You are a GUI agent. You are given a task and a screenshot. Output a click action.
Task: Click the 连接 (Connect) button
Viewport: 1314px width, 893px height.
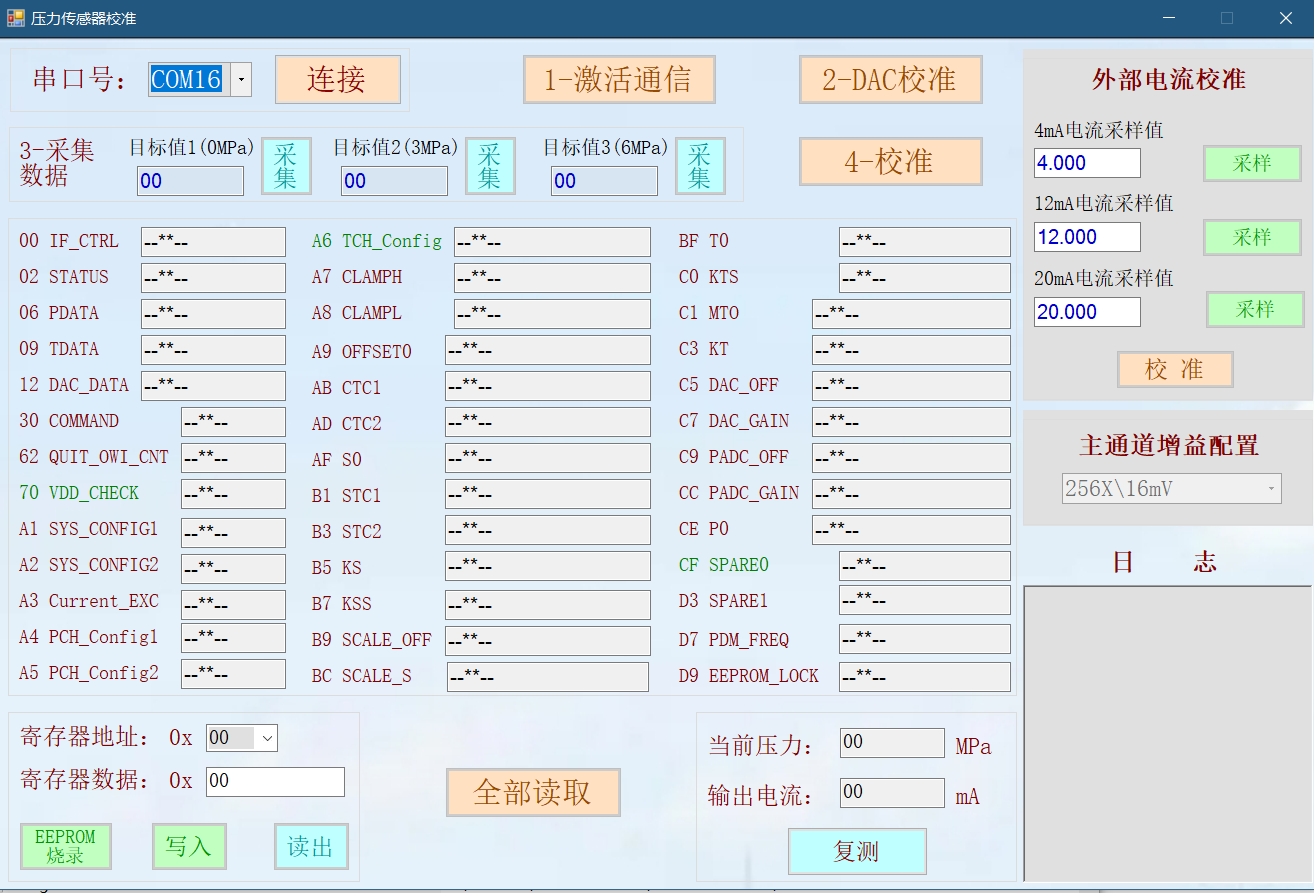click(x=338, y=79)
